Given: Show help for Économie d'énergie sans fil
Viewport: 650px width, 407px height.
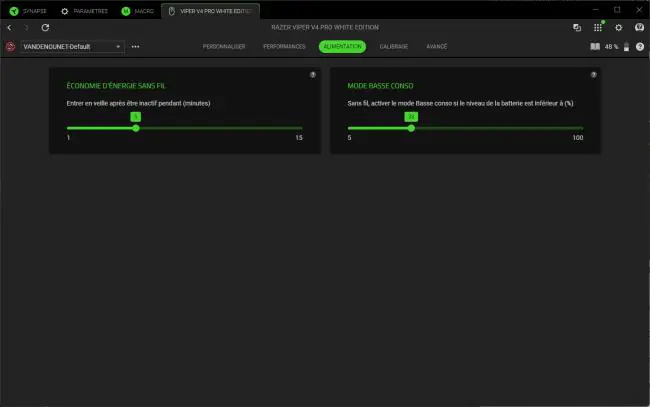Looking at the screenshot, I should pyautogui.click(x=313, y=75).
